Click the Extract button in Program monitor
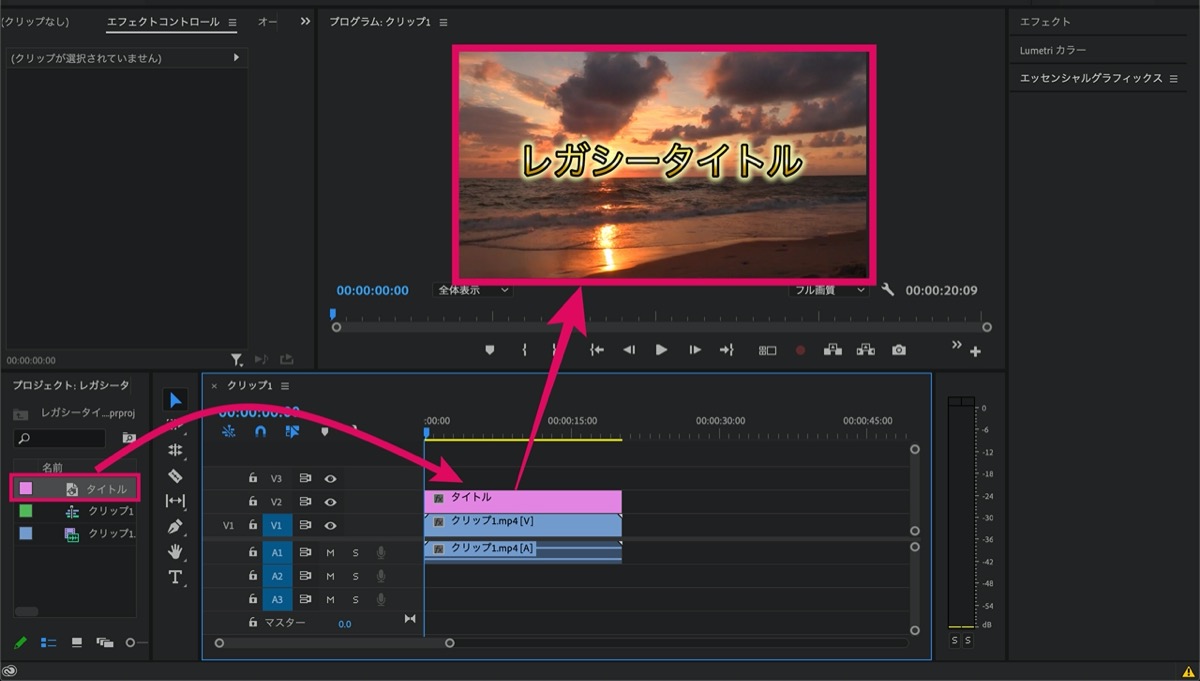The height and width of the screenshot is (681, 1200). click(866, 350)
